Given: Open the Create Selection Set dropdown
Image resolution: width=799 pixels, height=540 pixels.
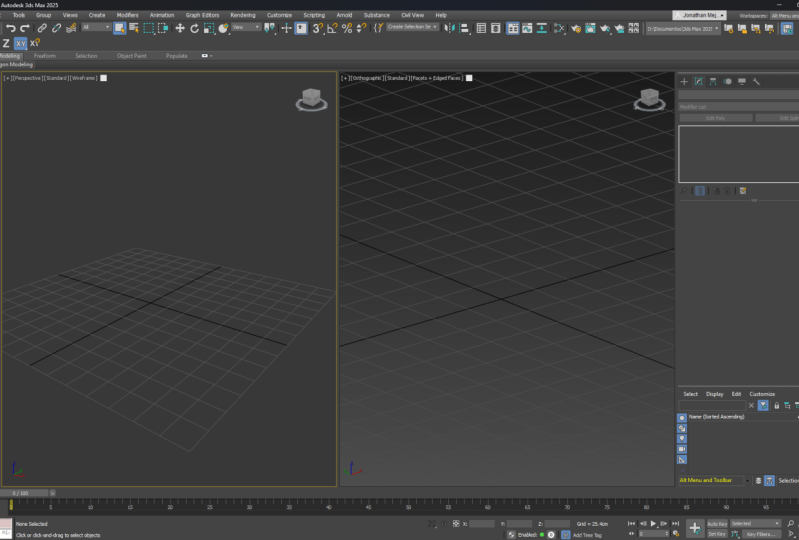Looking at the screenshot, I should tap(412, 27).
